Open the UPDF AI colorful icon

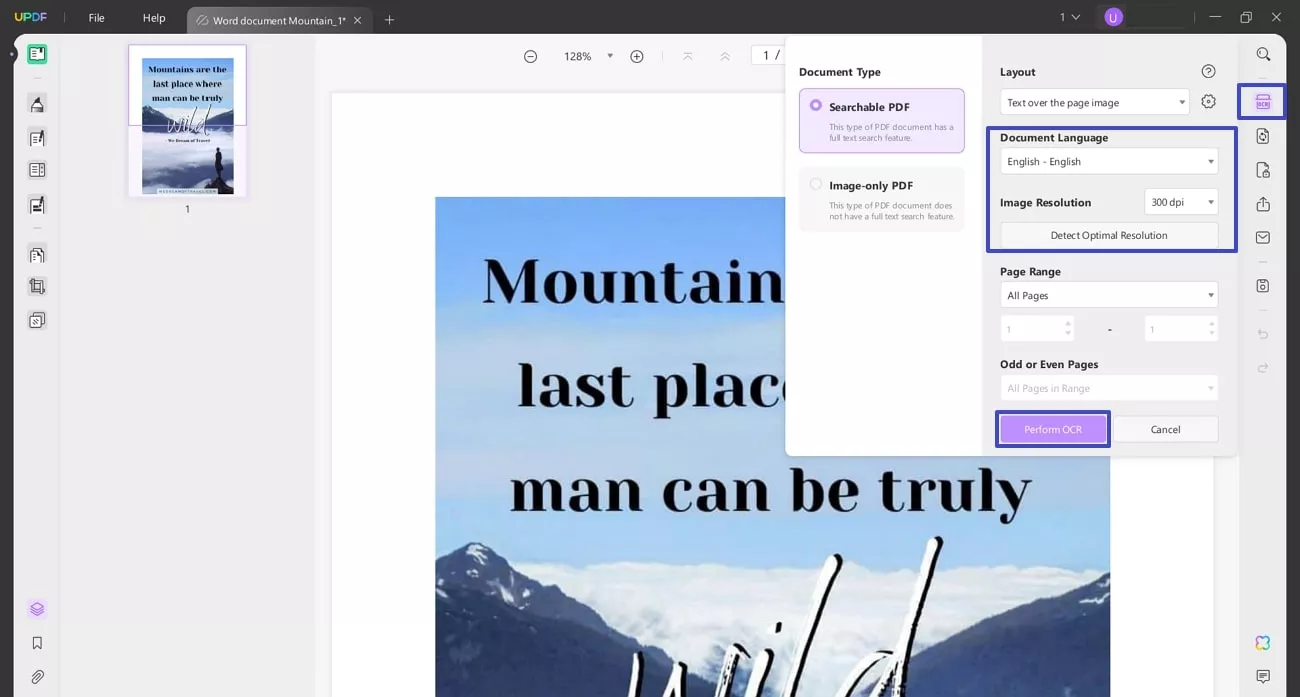point(1263,643)
